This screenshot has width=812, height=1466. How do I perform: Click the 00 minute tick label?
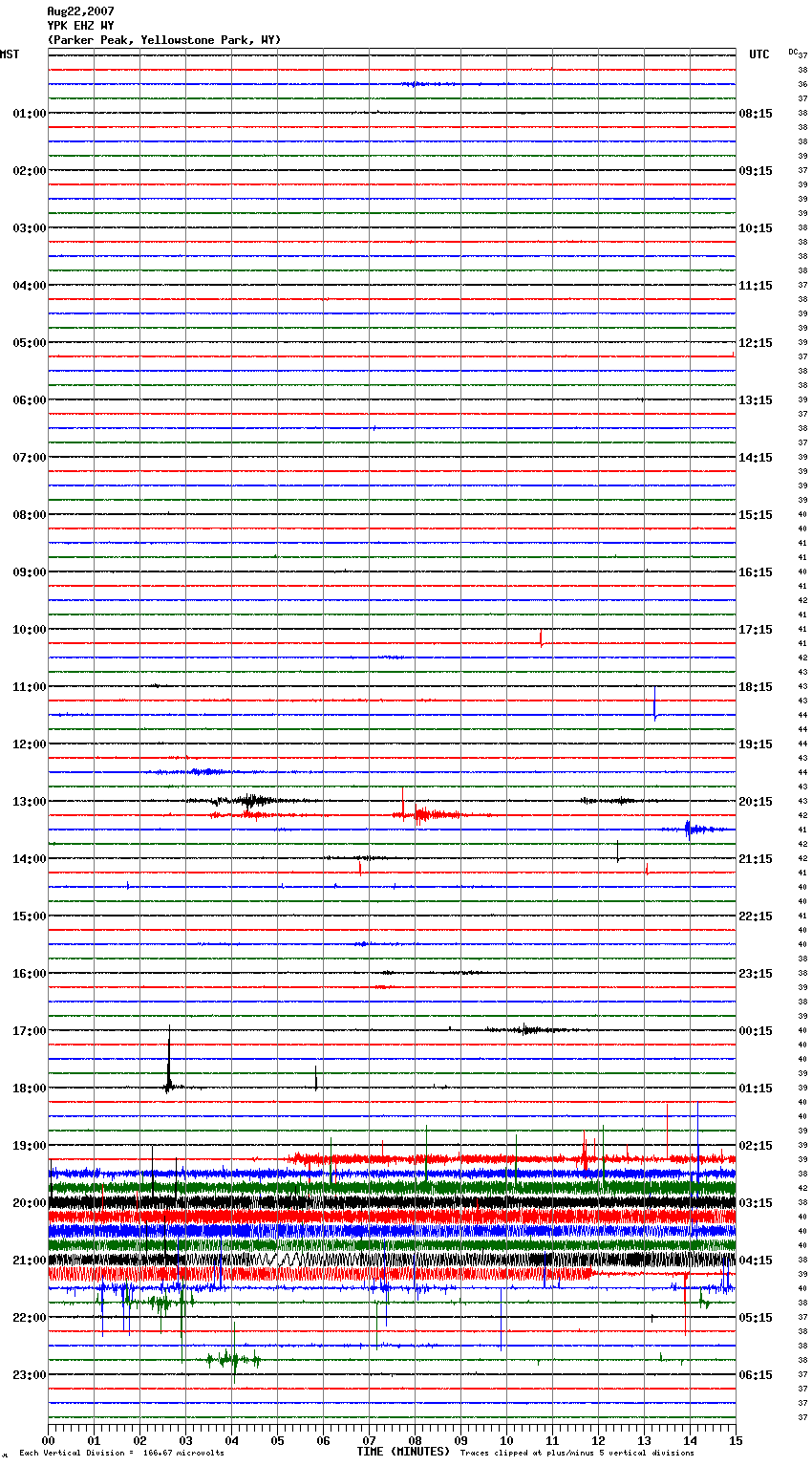coord(48,1440)
